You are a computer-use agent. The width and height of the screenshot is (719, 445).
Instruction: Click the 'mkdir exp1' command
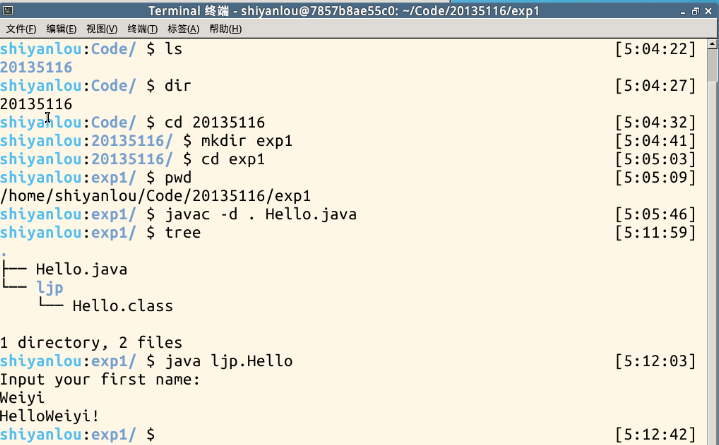click(x=247, y=141)
